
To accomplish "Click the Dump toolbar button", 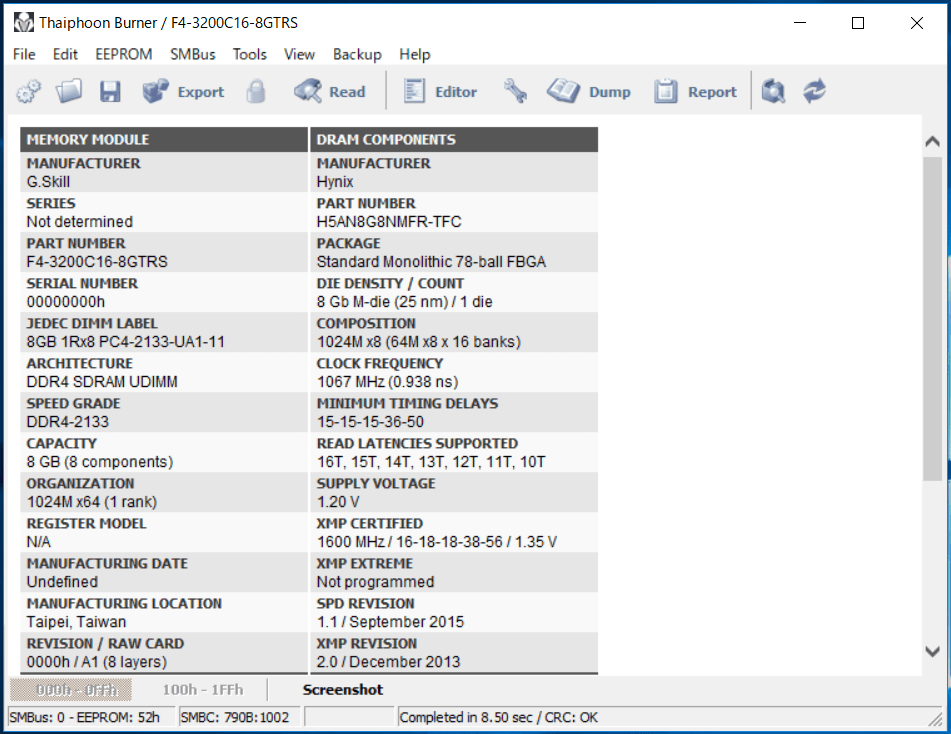I will tap(588, 92).
